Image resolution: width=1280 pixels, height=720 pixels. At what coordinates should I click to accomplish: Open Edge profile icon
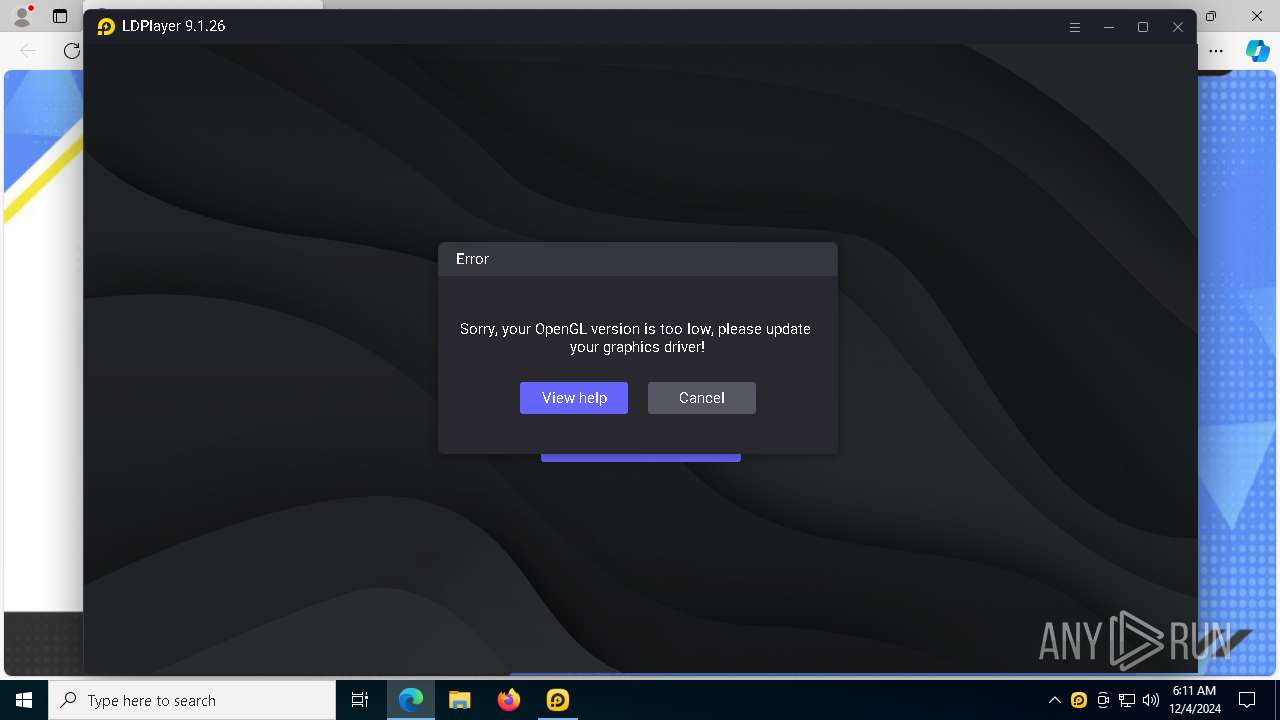tap(22, 16)
